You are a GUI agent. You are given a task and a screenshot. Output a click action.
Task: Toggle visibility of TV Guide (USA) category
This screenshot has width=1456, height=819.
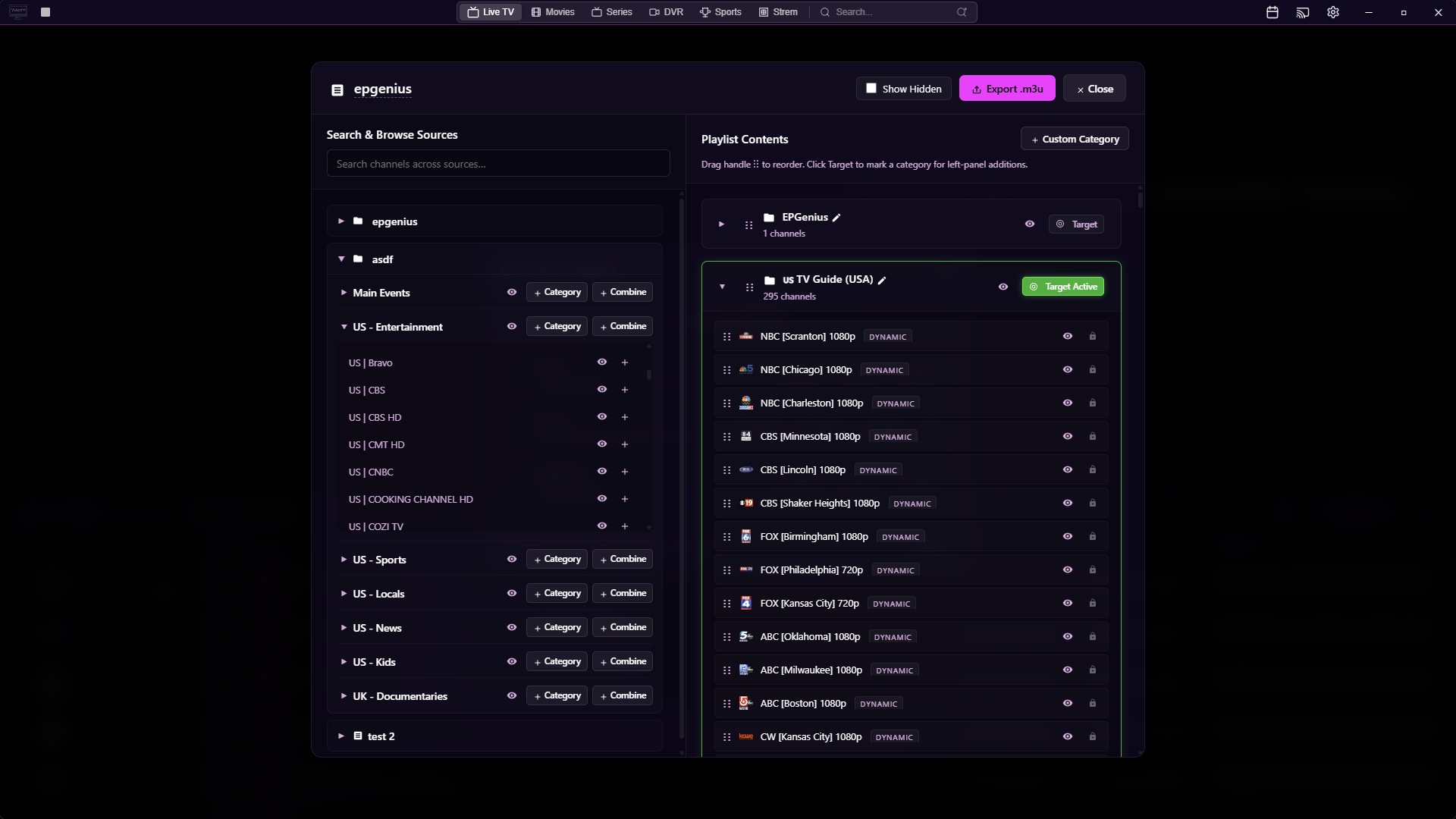[1003, 287]
